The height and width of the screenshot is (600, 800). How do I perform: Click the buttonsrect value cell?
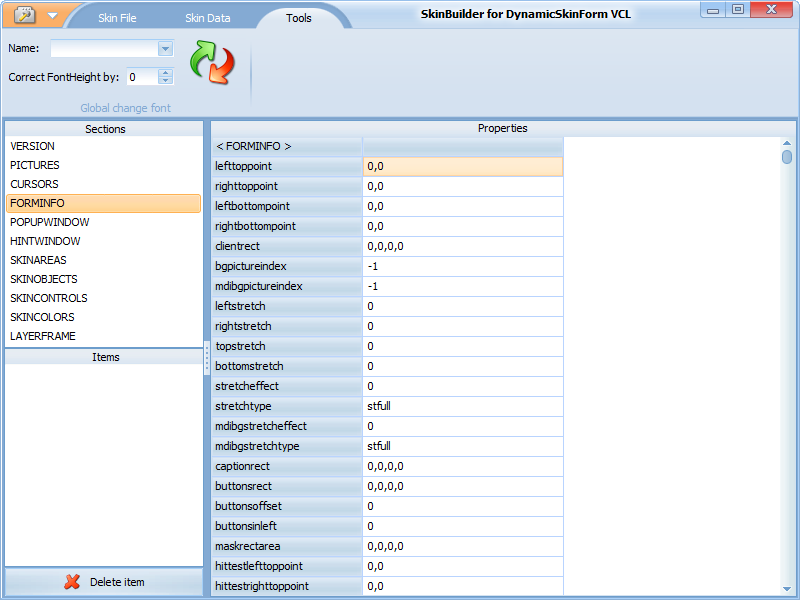pyautogui.click(x=463, y=486)
